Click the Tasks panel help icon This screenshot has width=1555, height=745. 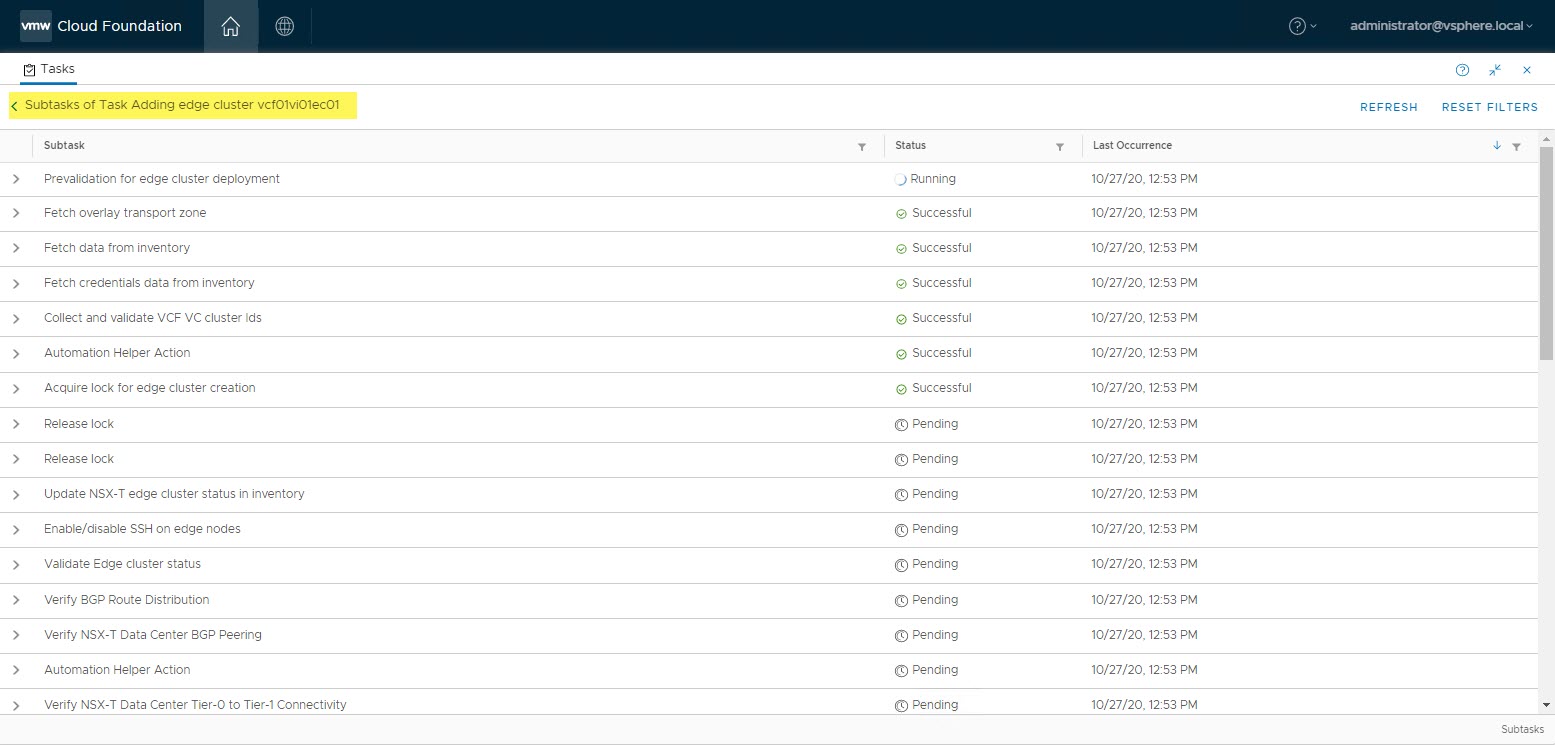[x=1462, y=70]
